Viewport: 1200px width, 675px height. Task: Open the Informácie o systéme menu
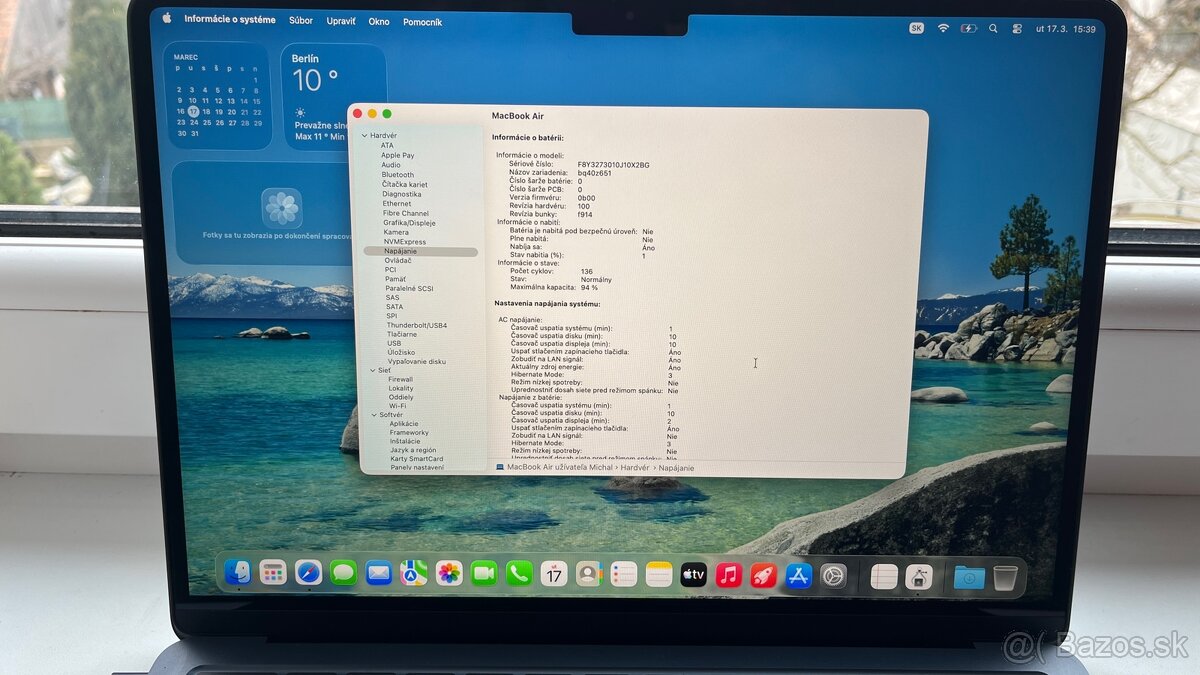click(x=230, y=19)
